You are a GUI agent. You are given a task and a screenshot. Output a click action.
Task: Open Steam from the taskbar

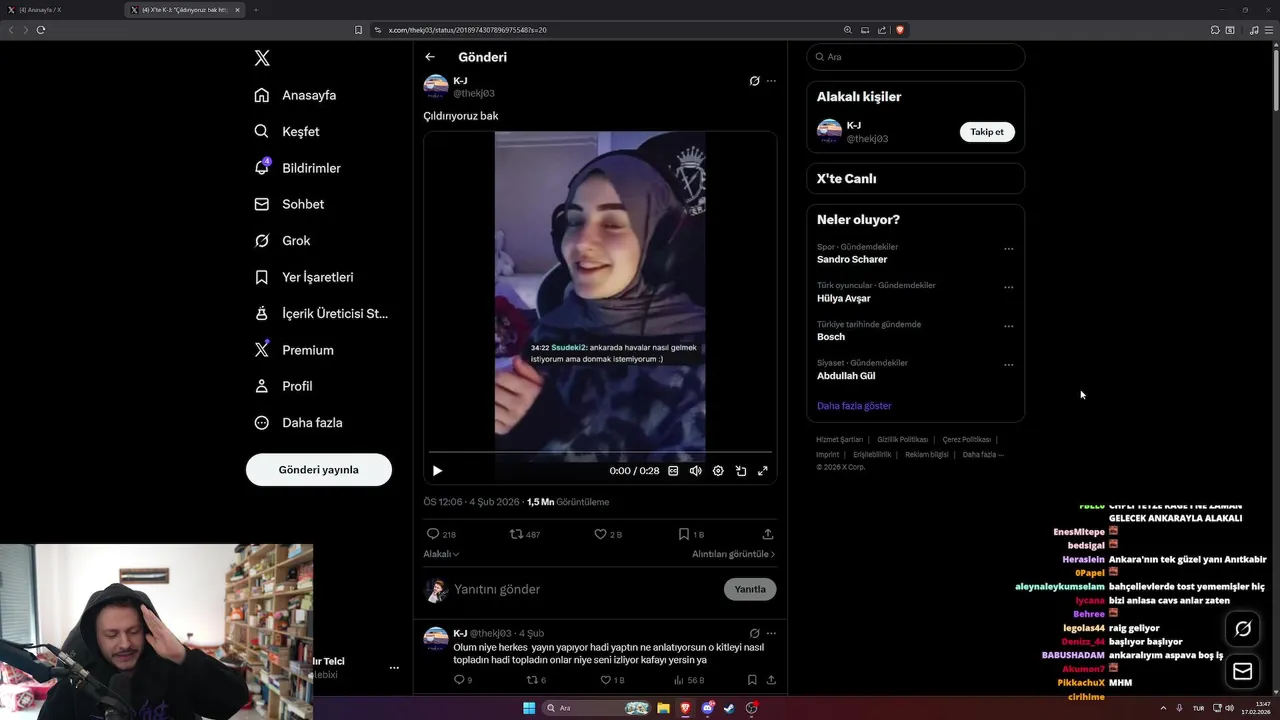point(729,708)
